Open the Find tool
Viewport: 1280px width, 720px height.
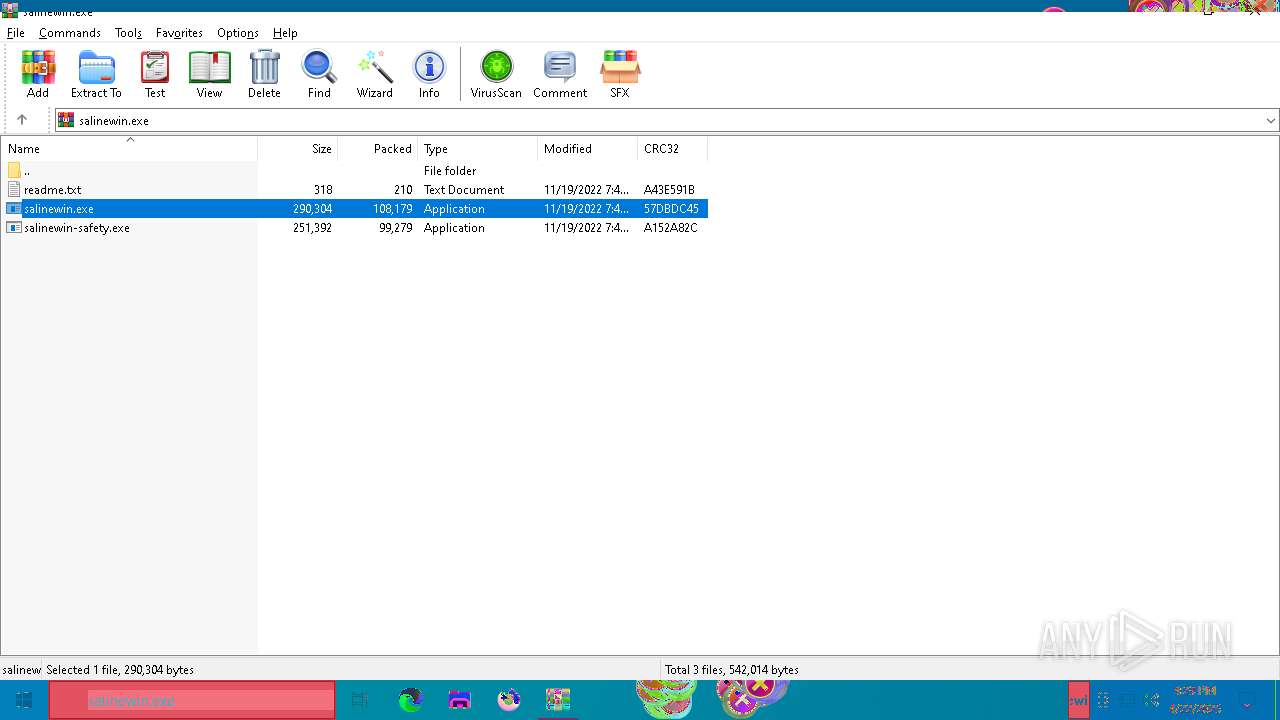point(319,75)
